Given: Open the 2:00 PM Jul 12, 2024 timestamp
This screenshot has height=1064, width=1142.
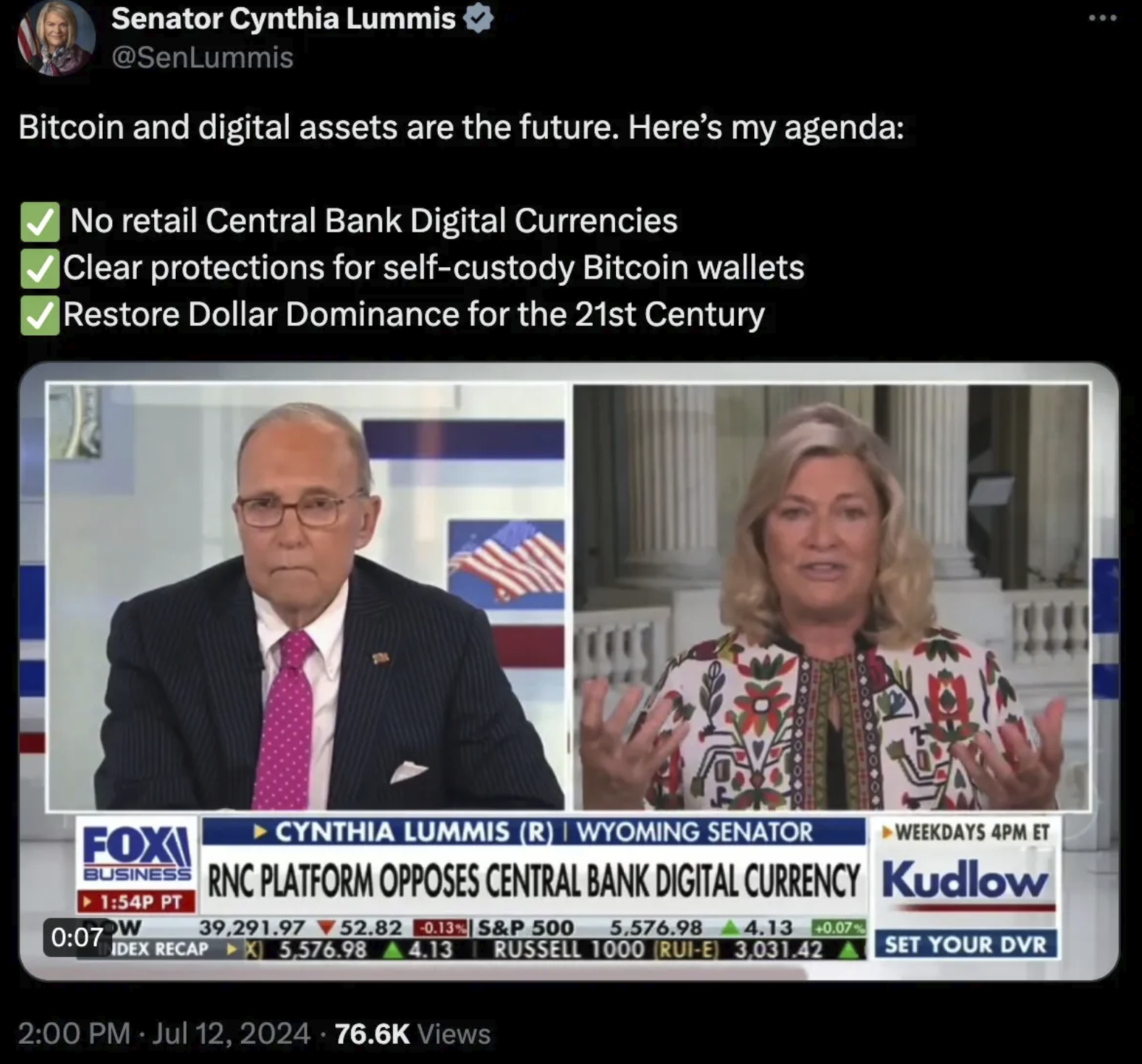Looking at the screenshot, I should coord(164,1034).
